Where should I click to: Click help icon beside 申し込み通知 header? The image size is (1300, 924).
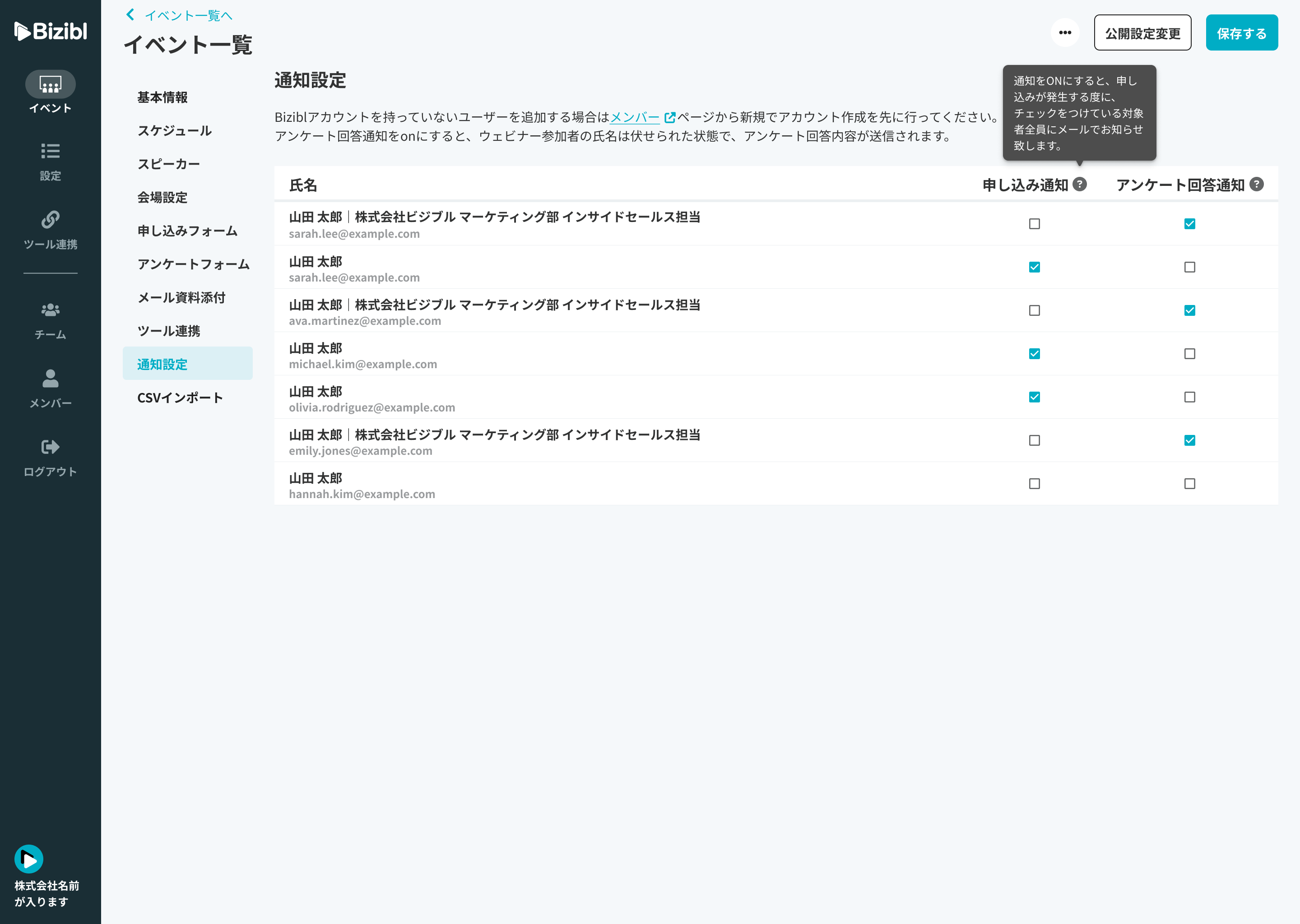(1080, 185)
